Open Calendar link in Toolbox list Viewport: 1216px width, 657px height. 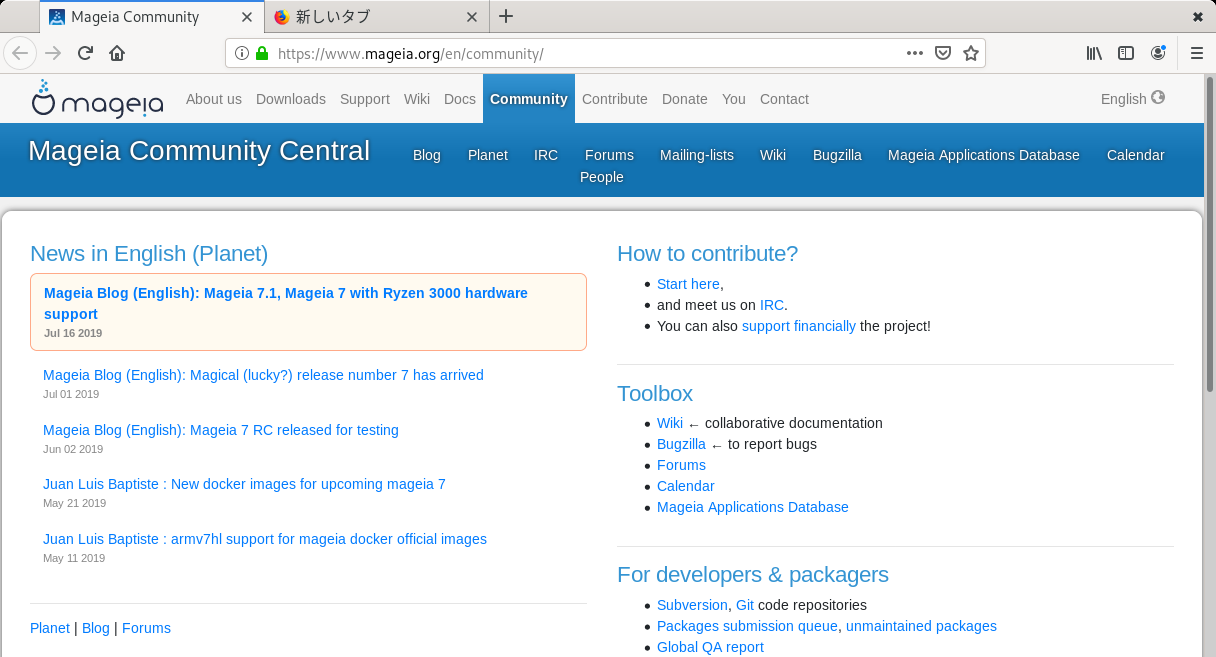(x=686, y=486)
